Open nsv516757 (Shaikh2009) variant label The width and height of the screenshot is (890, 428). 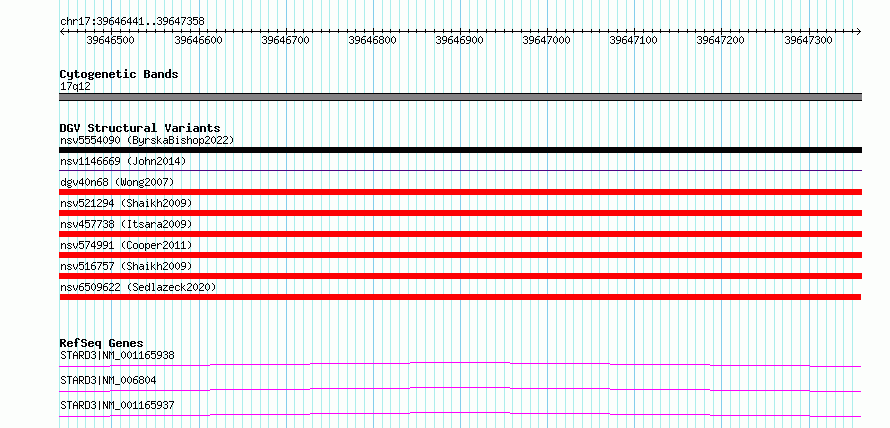pos(126,266)
